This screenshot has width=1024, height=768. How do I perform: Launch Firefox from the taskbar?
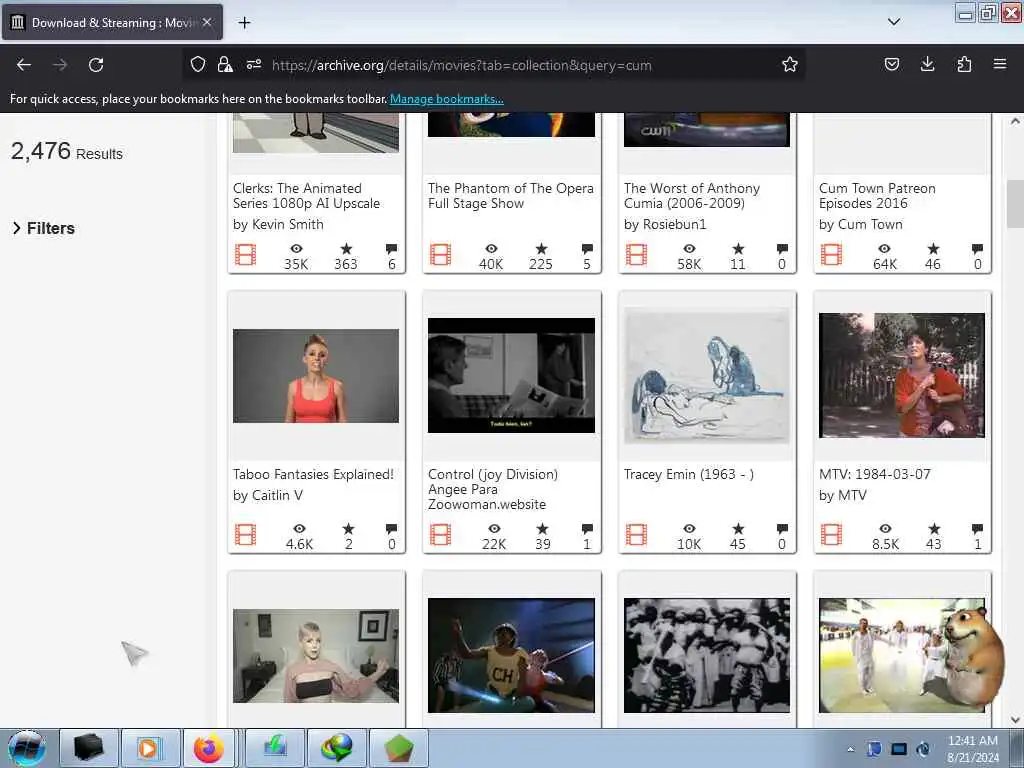208,748
